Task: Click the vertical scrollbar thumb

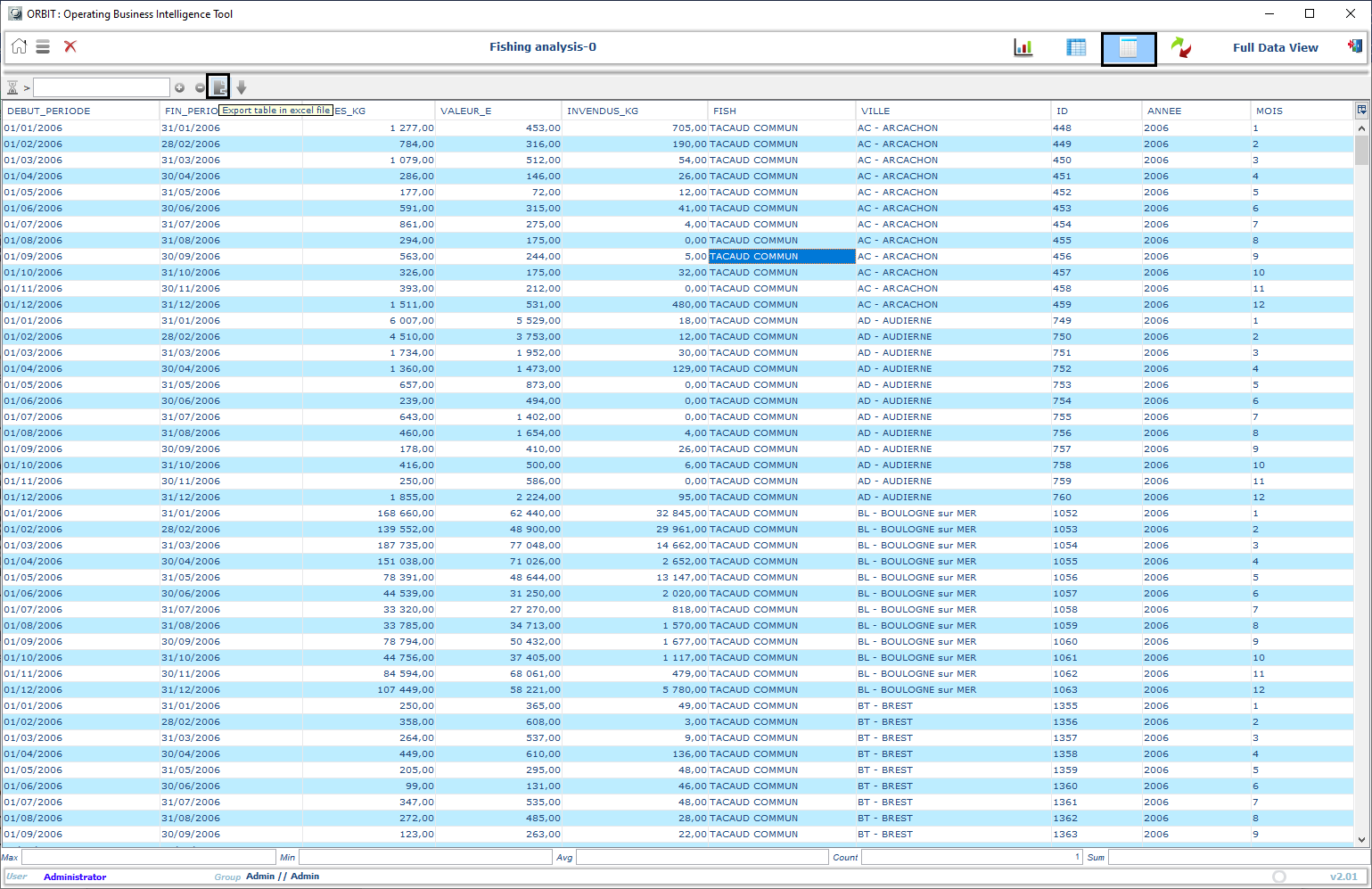Action: [1361, 150]
